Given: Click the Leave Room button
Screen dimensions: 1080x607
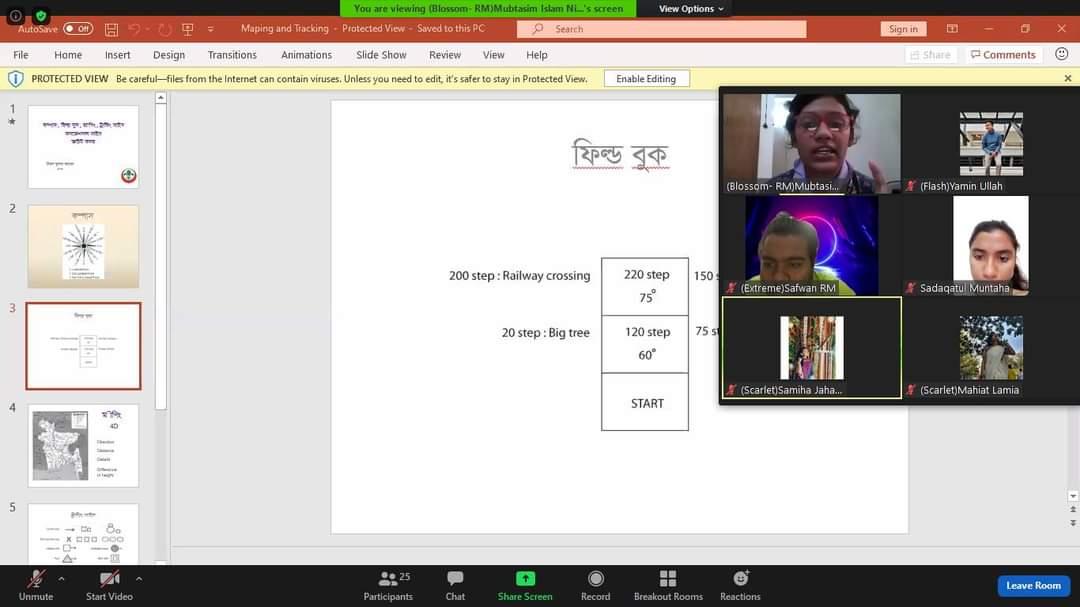Looking at the screenshot, I should pos(1033,585).
